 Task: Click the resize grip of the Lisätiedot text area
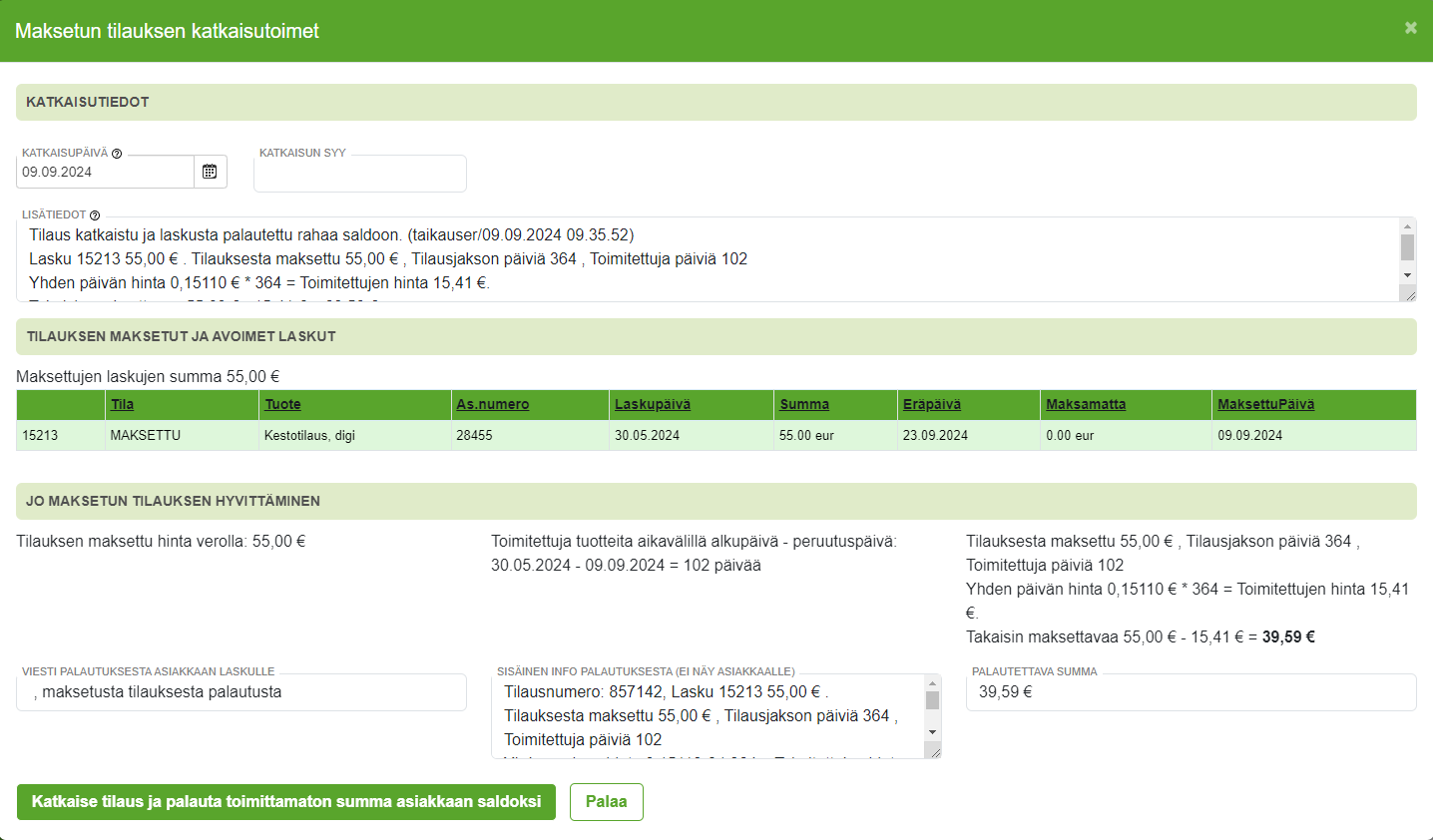point(1409,293)
